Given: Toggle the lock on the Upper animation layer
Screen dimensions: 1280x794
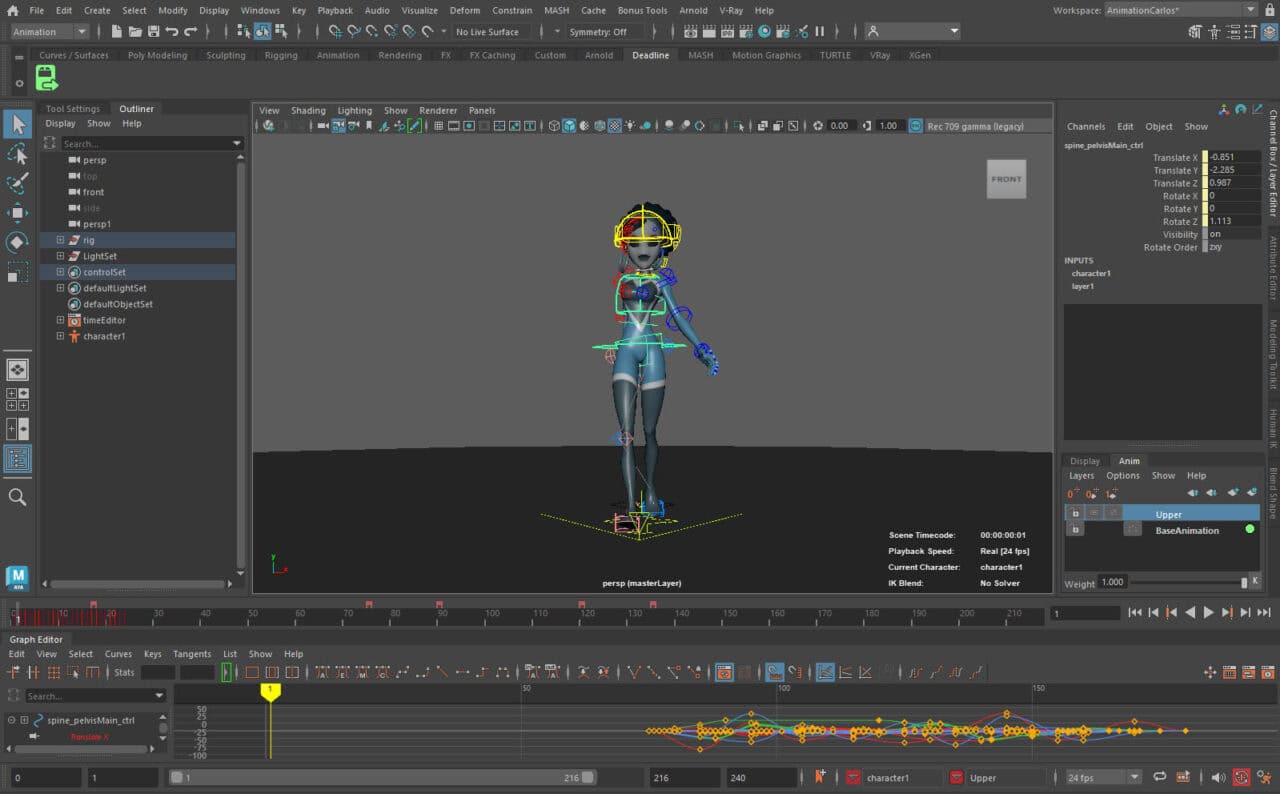Looking at the screenshot, I should (1076, 514).
